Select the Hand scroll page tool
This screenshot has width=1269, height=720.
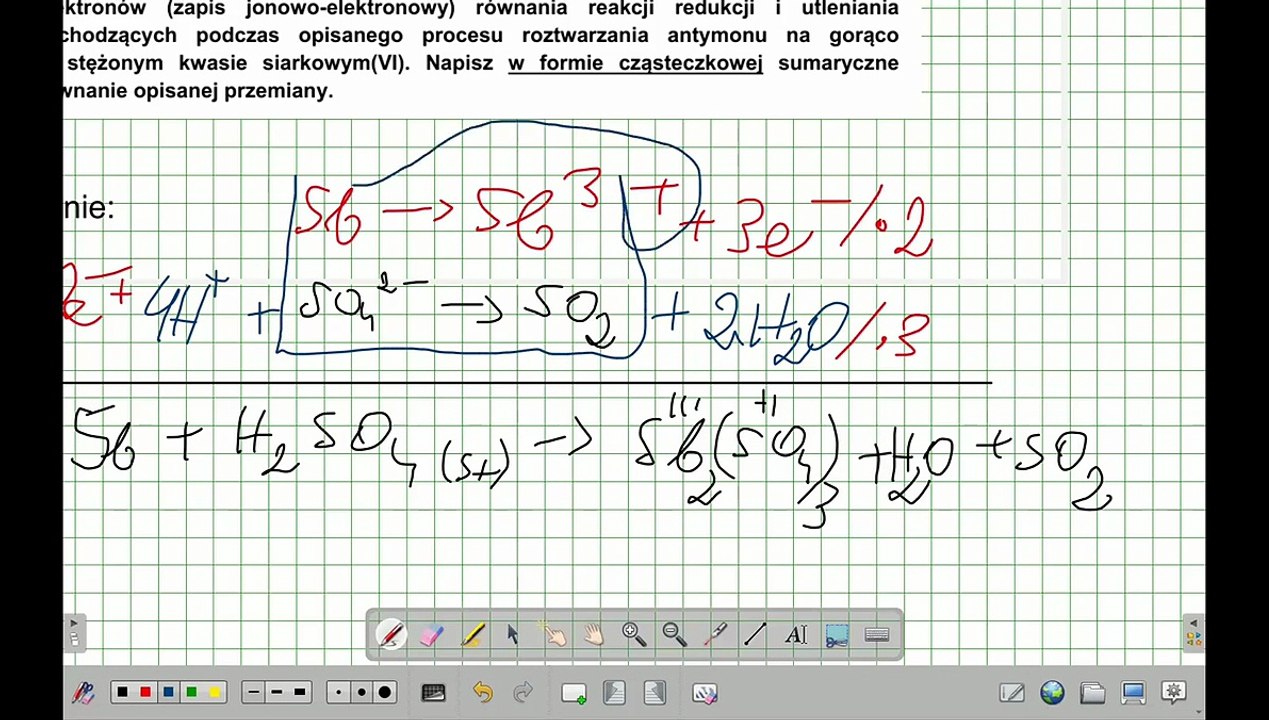(594, 634)
